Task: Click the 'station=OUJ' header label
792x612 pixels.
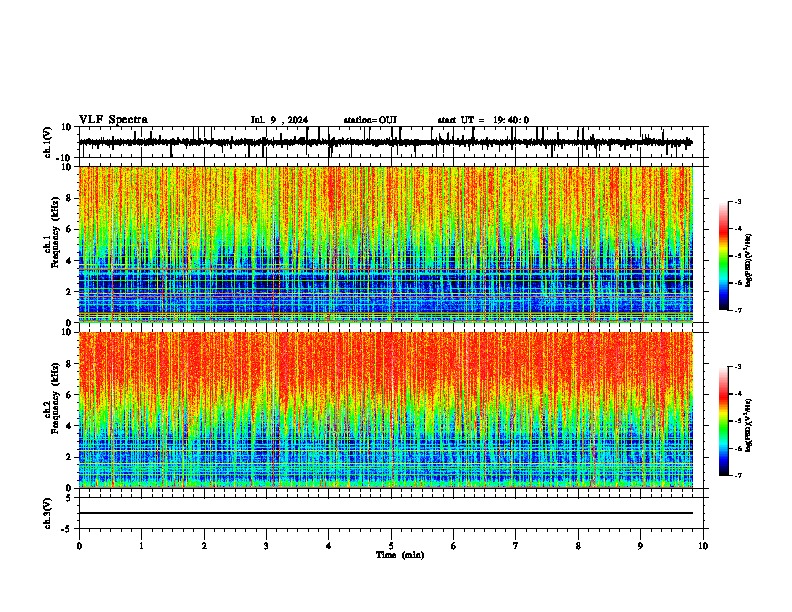Action: point(370,120)
